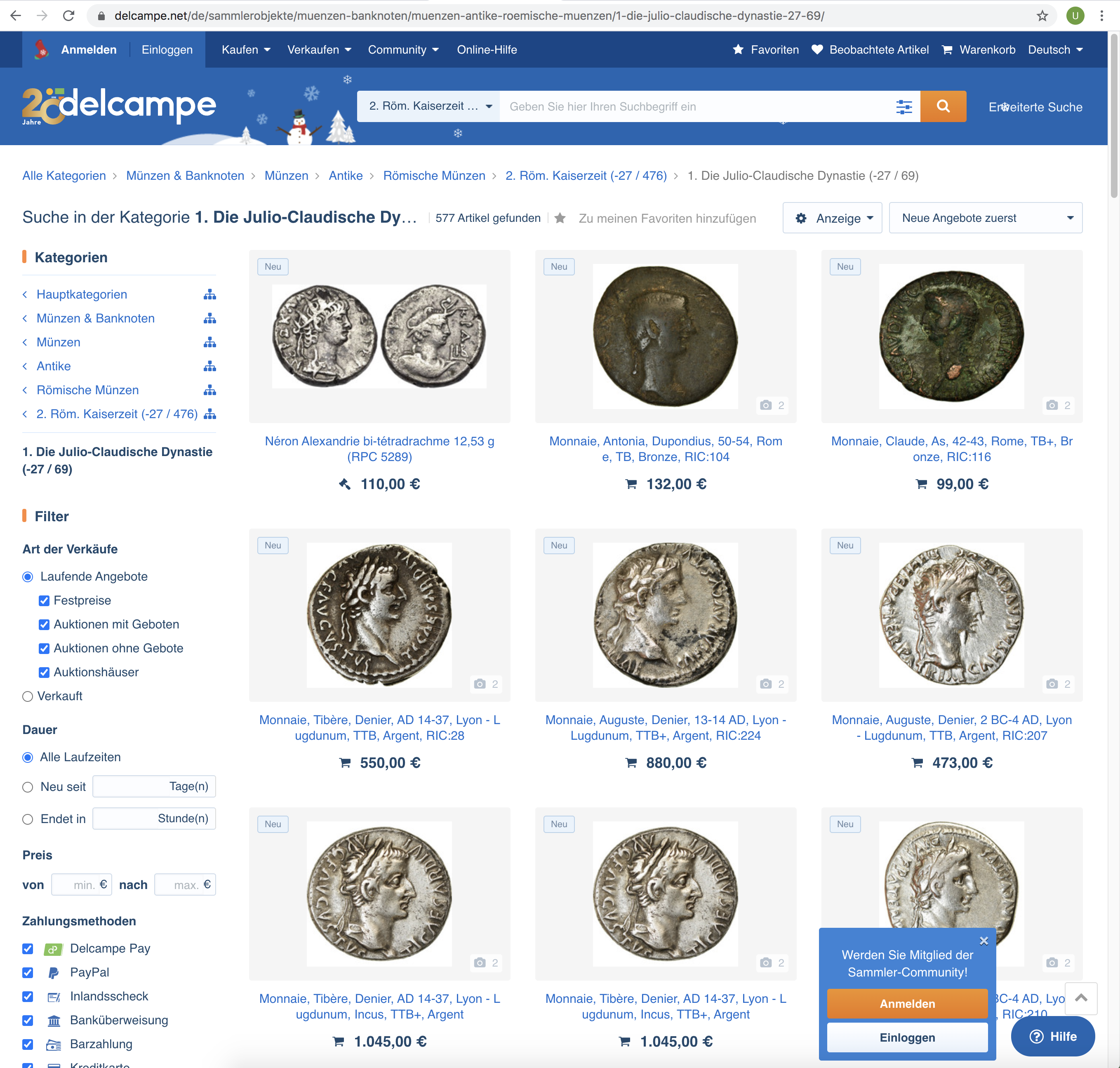Close the Sammler-Community popup
This screenshot has height=1068, width=1120.
point(984,941)
